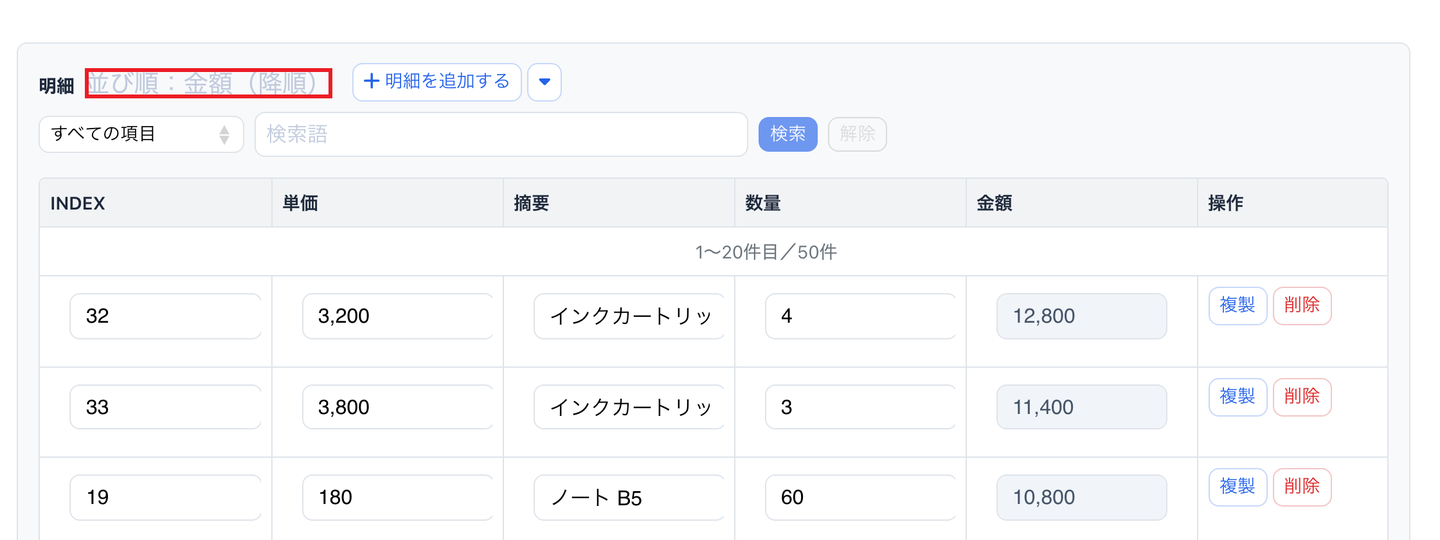Edit the 摘要 field in row 32
This screenshot has width=1440, height=540.
[629, 316]
